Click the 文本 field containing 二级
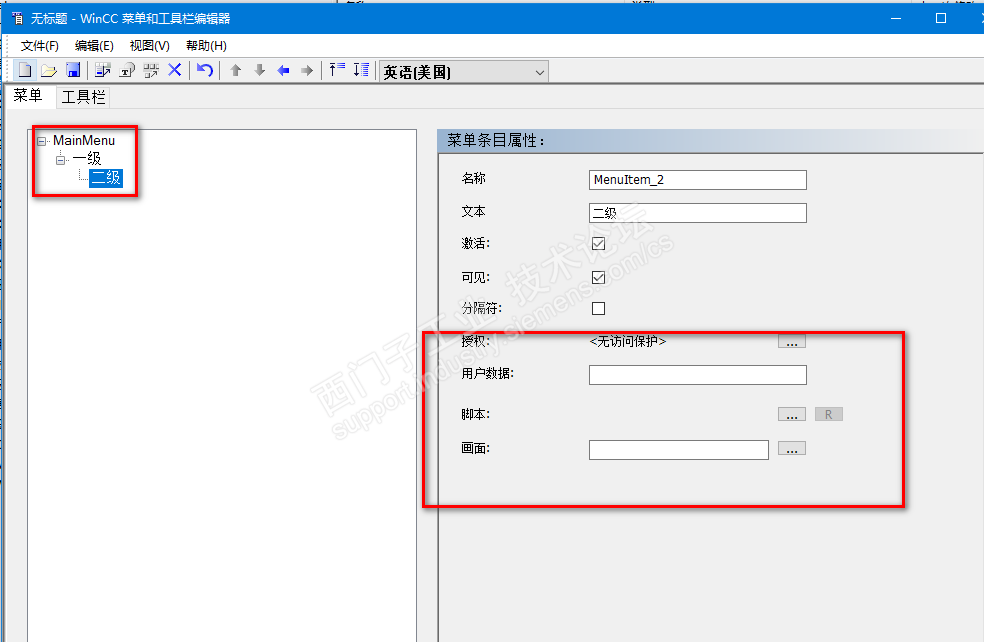This screenshot has height=642, width=984. click(698, 213)
